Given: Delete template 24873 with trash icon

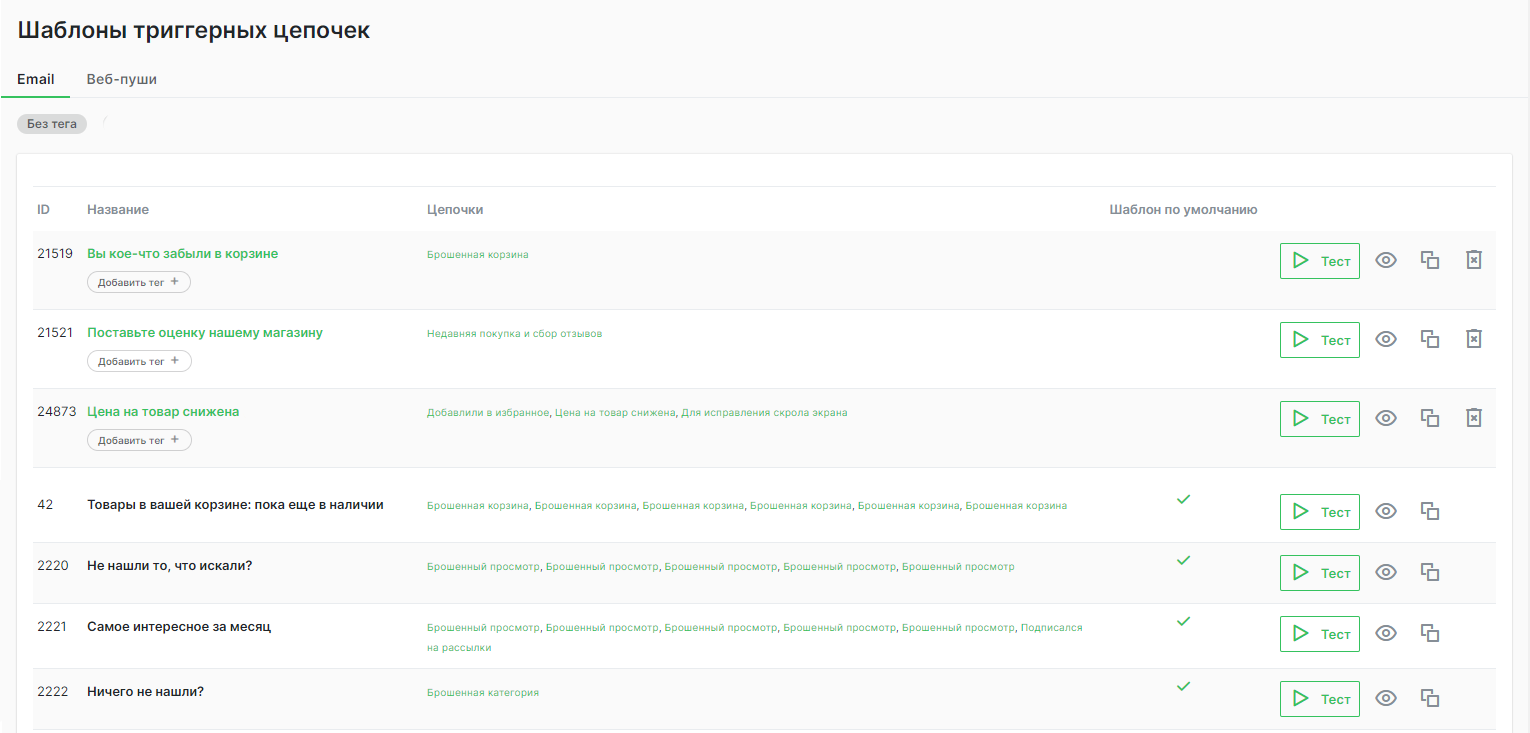Looking at the screenshot, I should click(1473, 418).
